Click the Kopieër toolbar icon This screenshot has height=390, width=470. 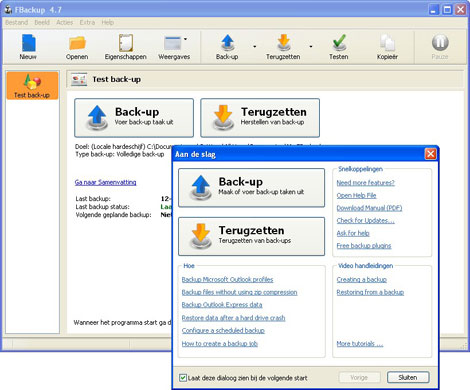point(387,43)
